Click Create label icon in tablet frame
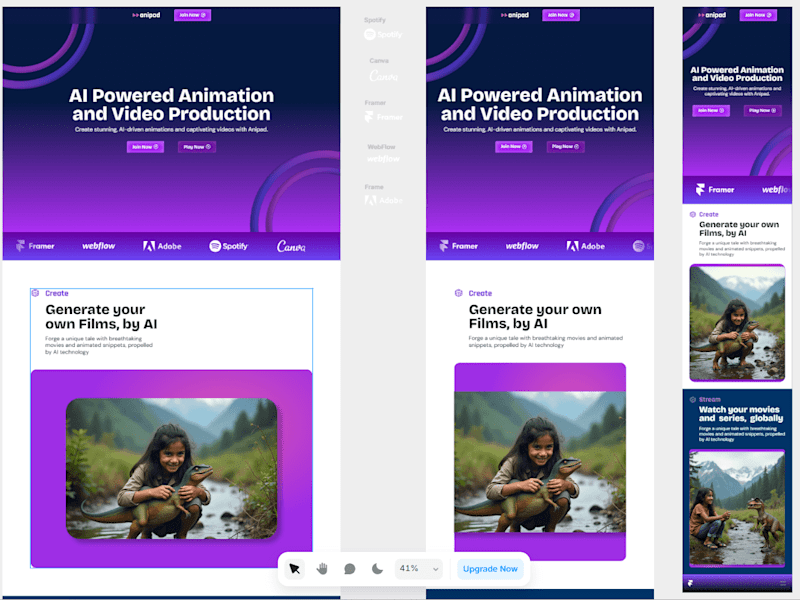The image size is (800, 600). tap(458, 293)
